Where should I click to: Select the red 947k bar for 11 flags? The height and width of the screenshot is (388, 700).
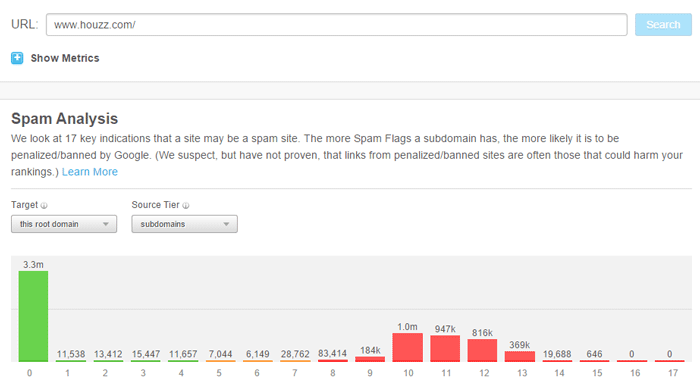pyautogui.click(x=445, y=349)
